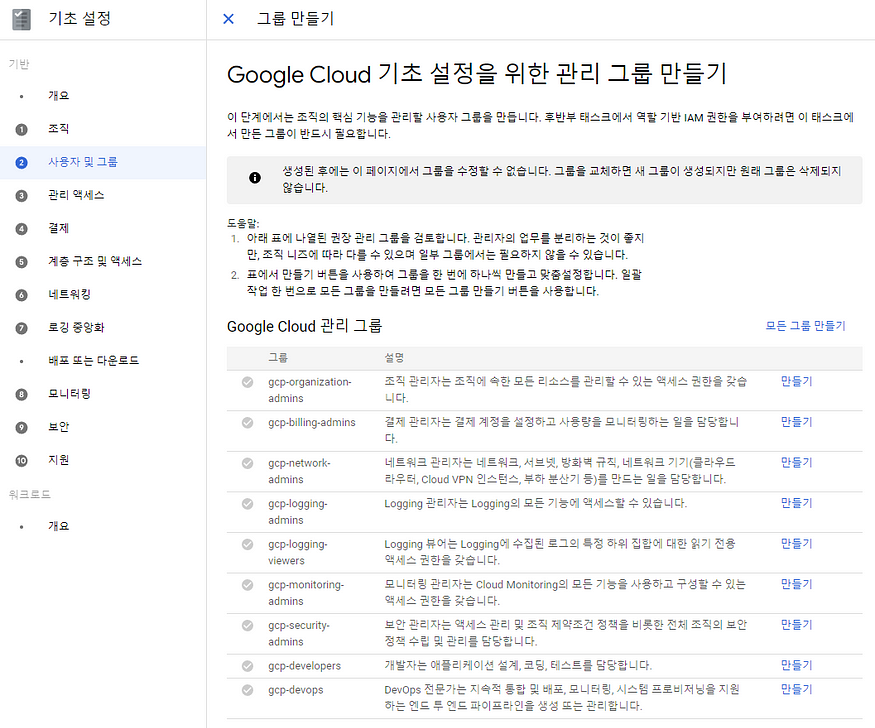This screenshot has height=728, width=875.
Task: Open 개요 under 워크로드 section
Action: 103,527
